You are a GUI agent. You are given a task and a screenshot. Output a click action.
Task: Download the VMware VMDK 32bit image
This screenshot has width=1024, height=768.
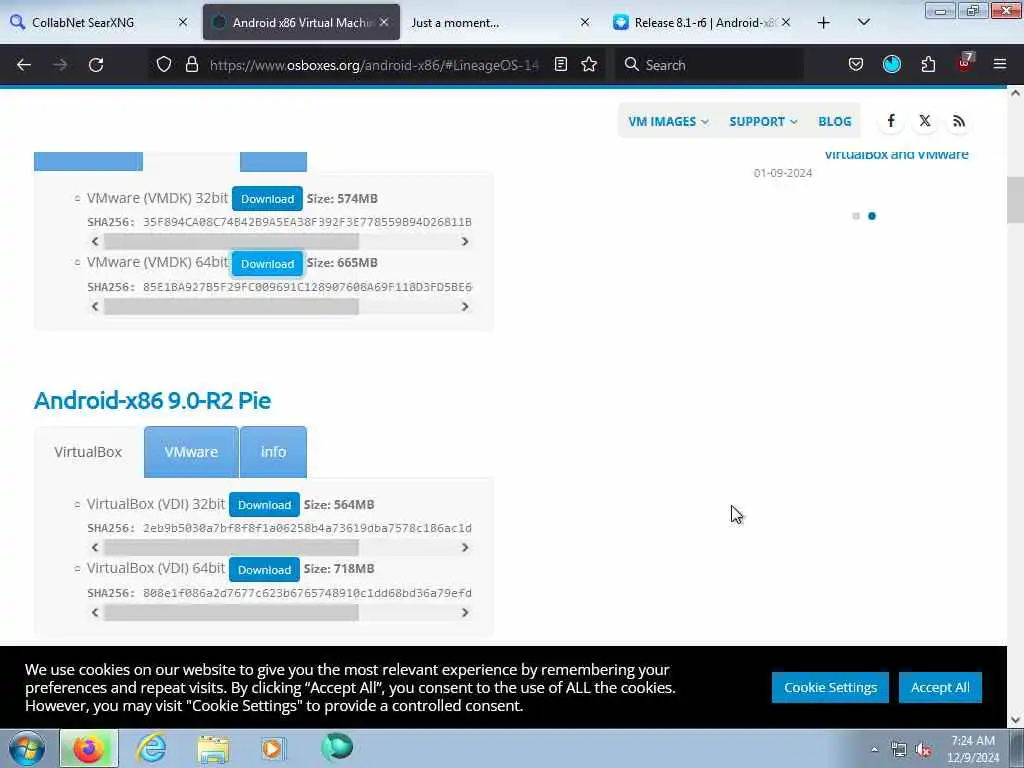267,199
